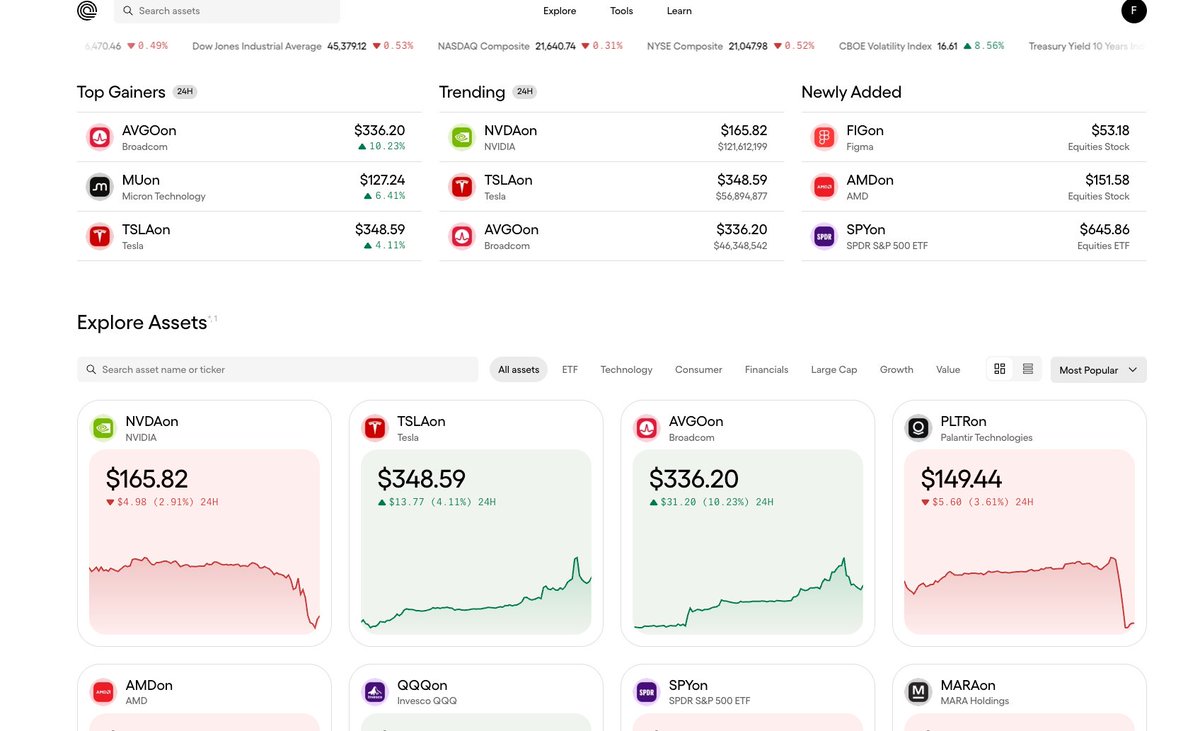Click the MARAon MARA Holdings icon
1200x731 pixels.
pos(918,692)
